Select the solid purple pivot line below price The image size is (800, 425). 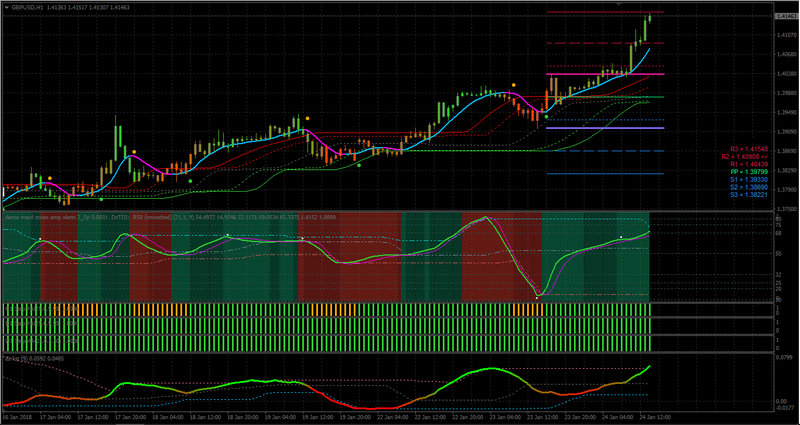click(605, 128)
